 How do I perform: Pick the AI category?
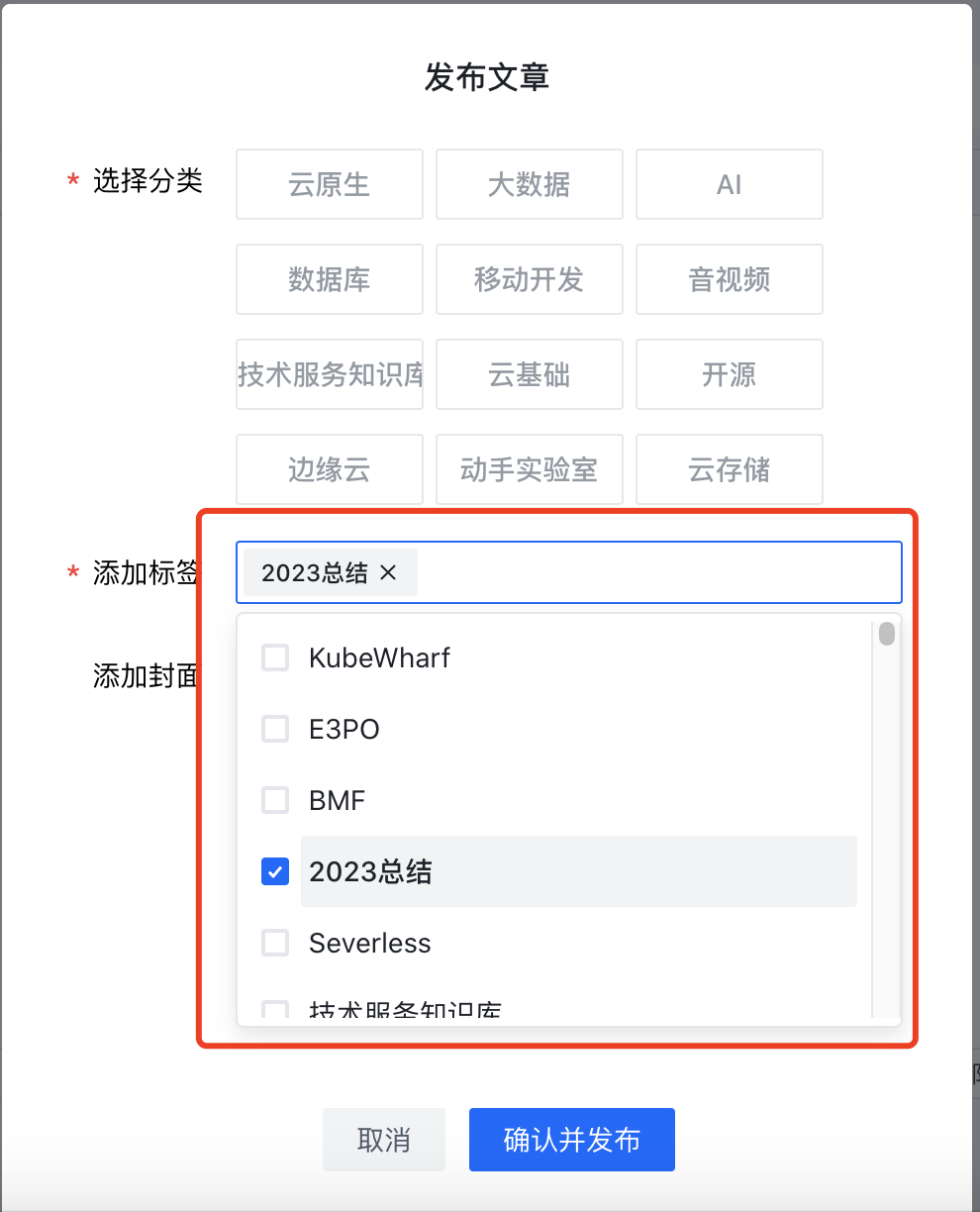(x=730, y=184)
